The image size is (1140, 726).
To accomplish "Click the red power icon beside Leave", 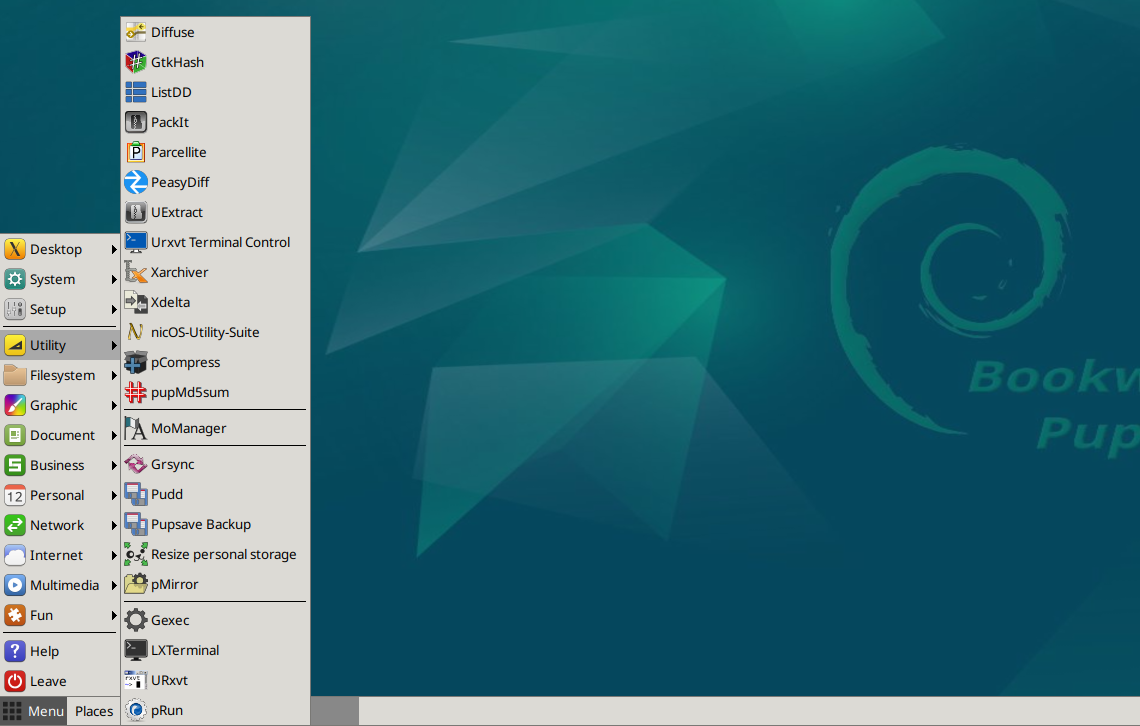I will coord(15,681).
